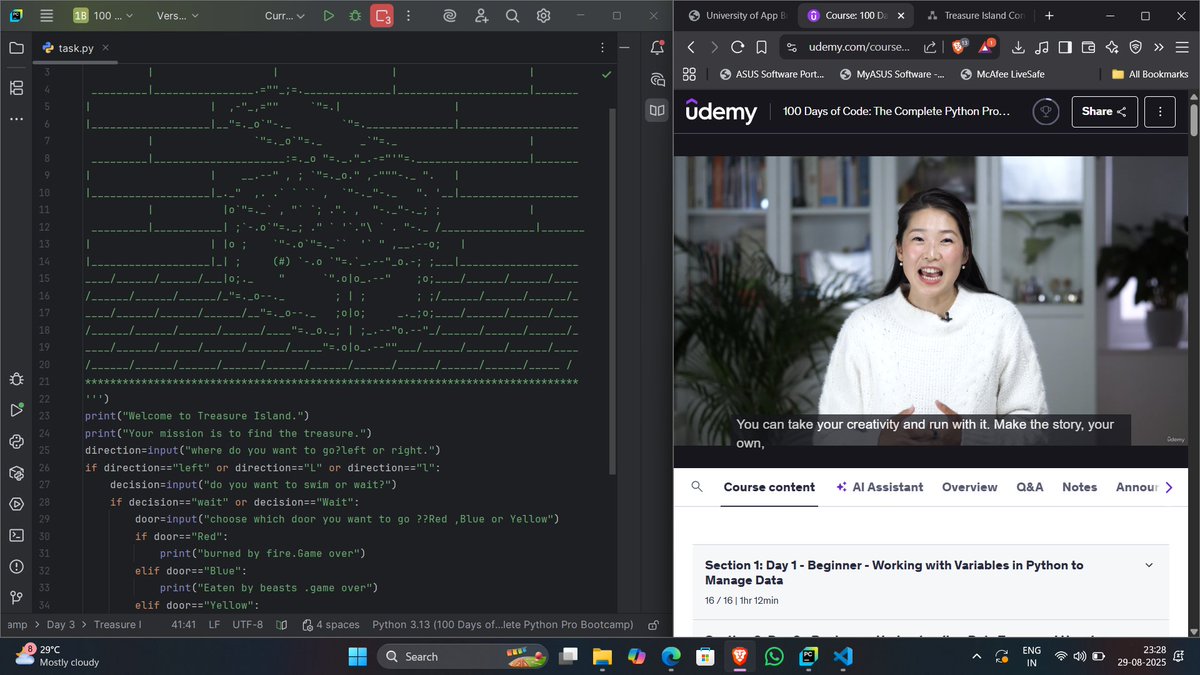
Task: Open PyCharm Search Everywhere magnifier
Action: [x=512, y=16]
